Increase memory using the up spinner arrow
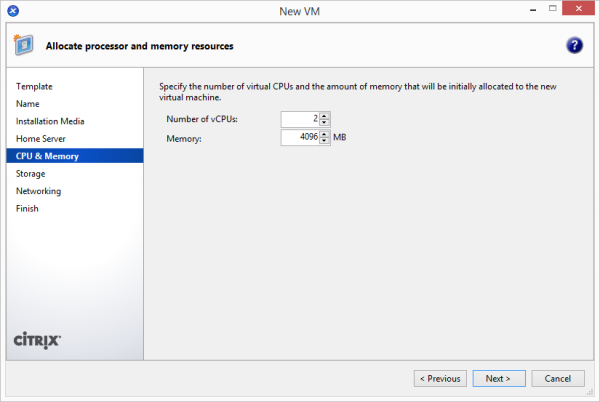 325,134
